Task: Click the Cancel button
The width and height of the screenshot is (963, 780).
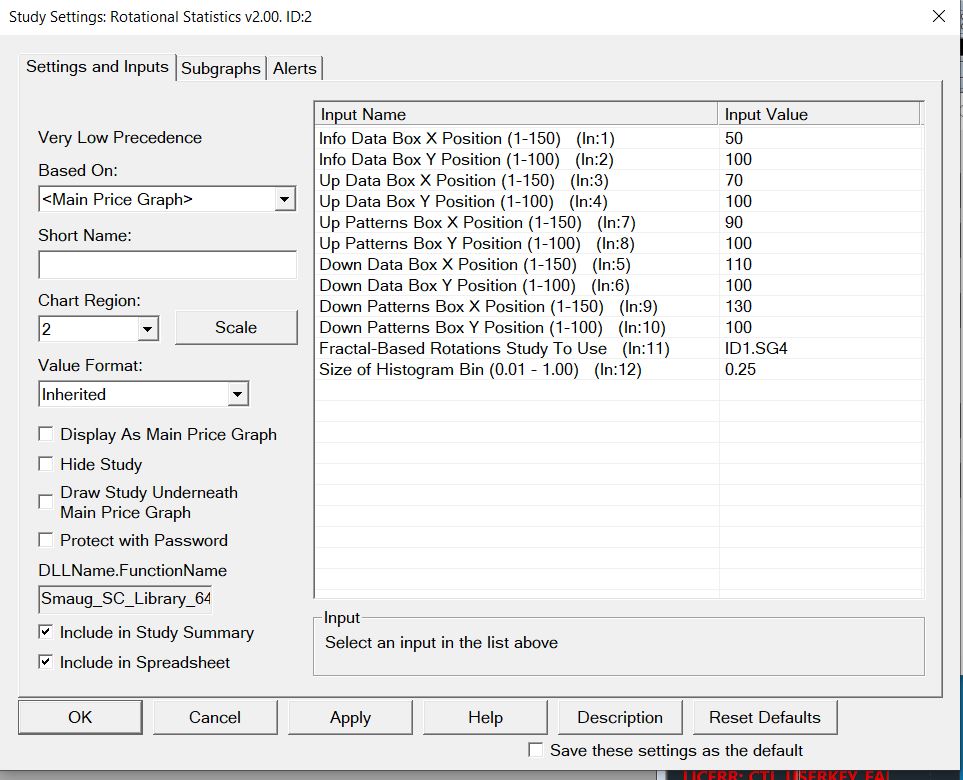Action: point(215,717)
